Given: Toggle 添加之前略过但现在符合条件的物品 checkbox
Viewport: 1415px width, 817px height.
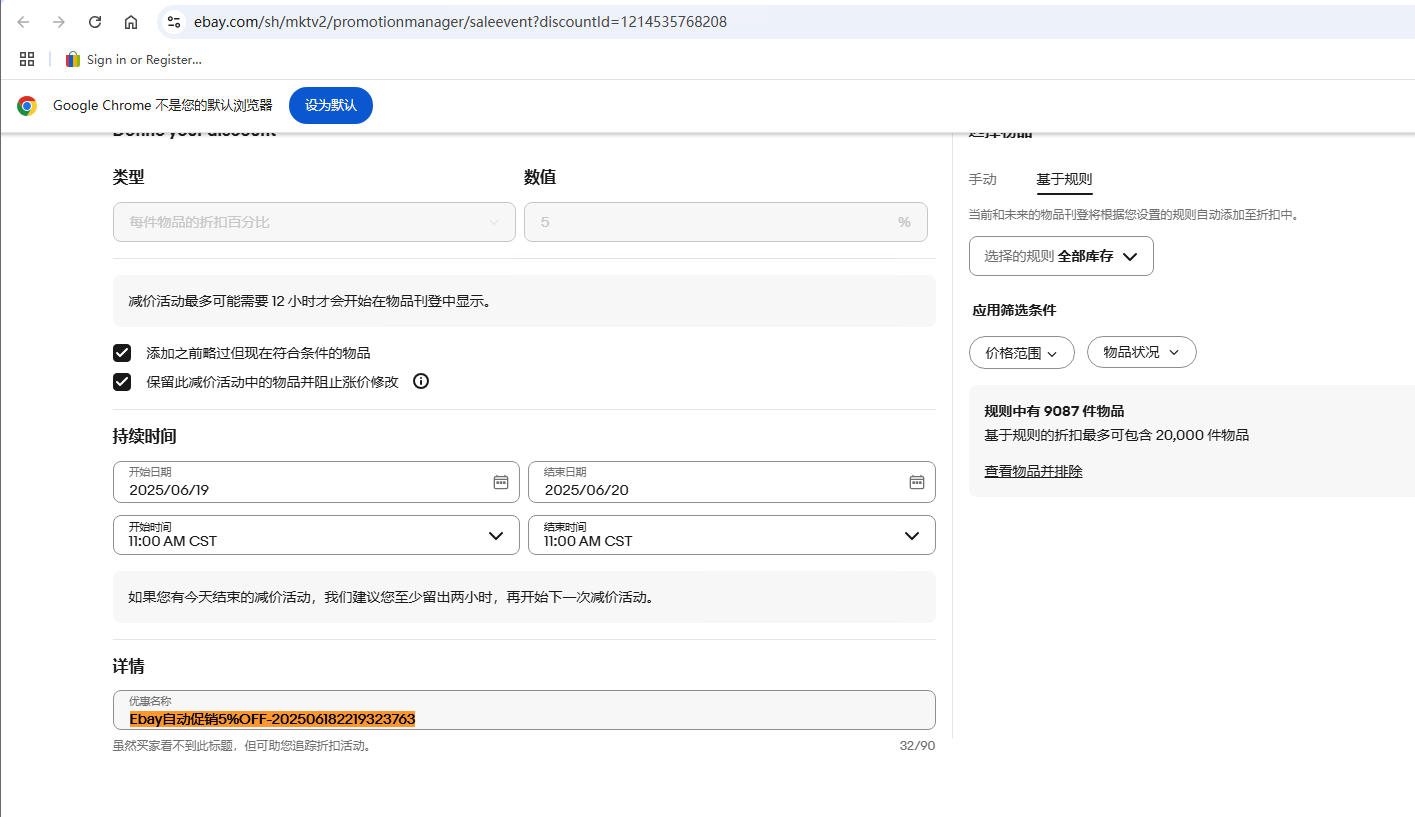Looking at the screenshot, I should coord(122,353).
